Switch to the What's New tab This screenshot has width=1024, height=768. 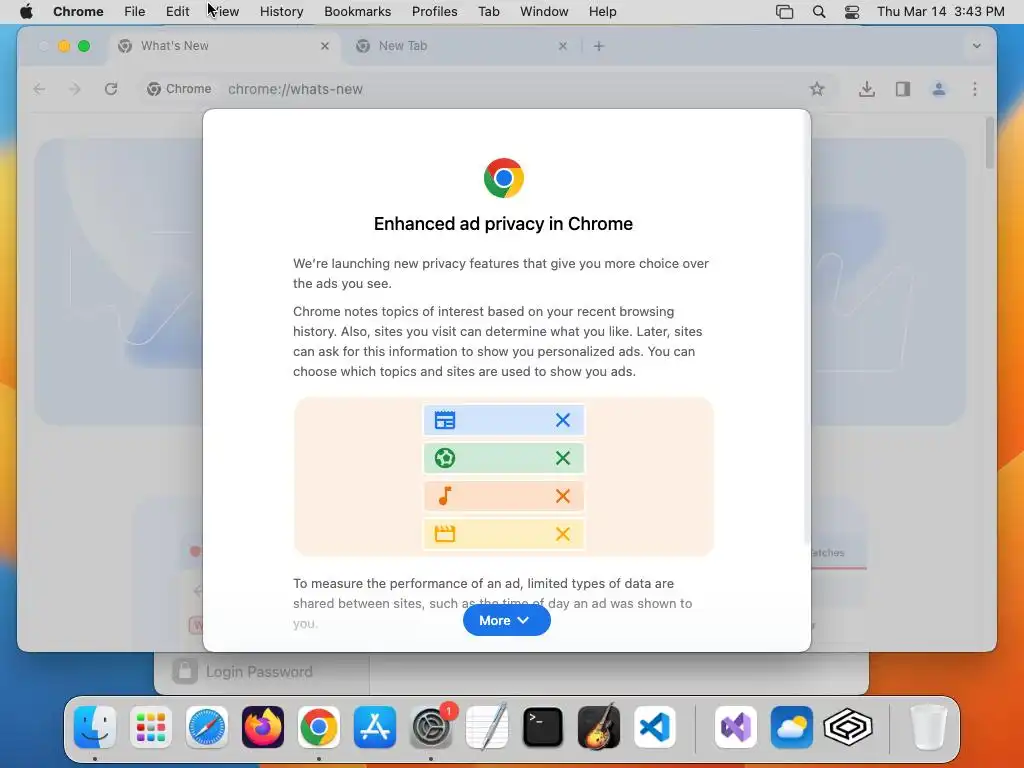coord(223,46)
